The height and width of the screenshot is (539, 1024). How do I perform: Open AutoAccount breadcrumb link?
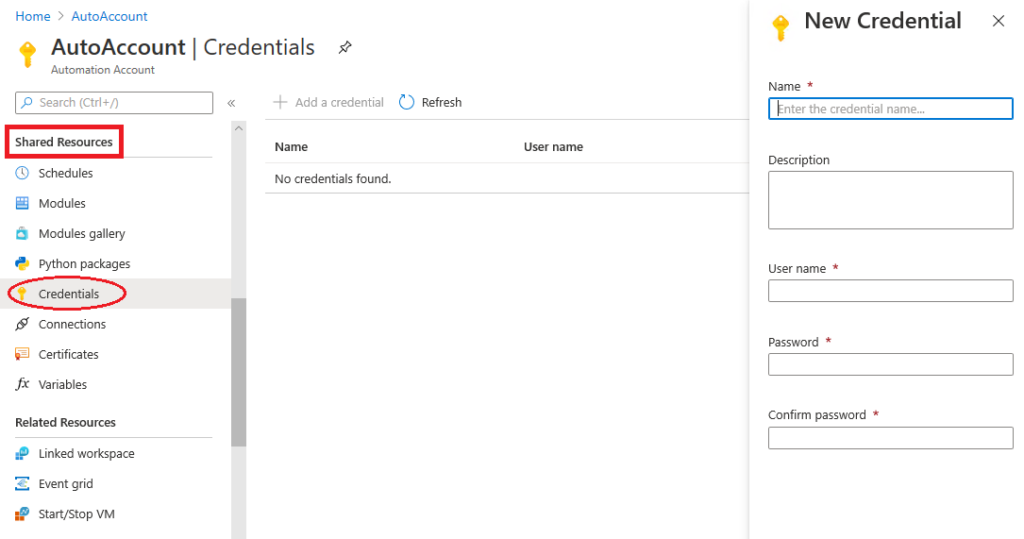coord(109,16)
